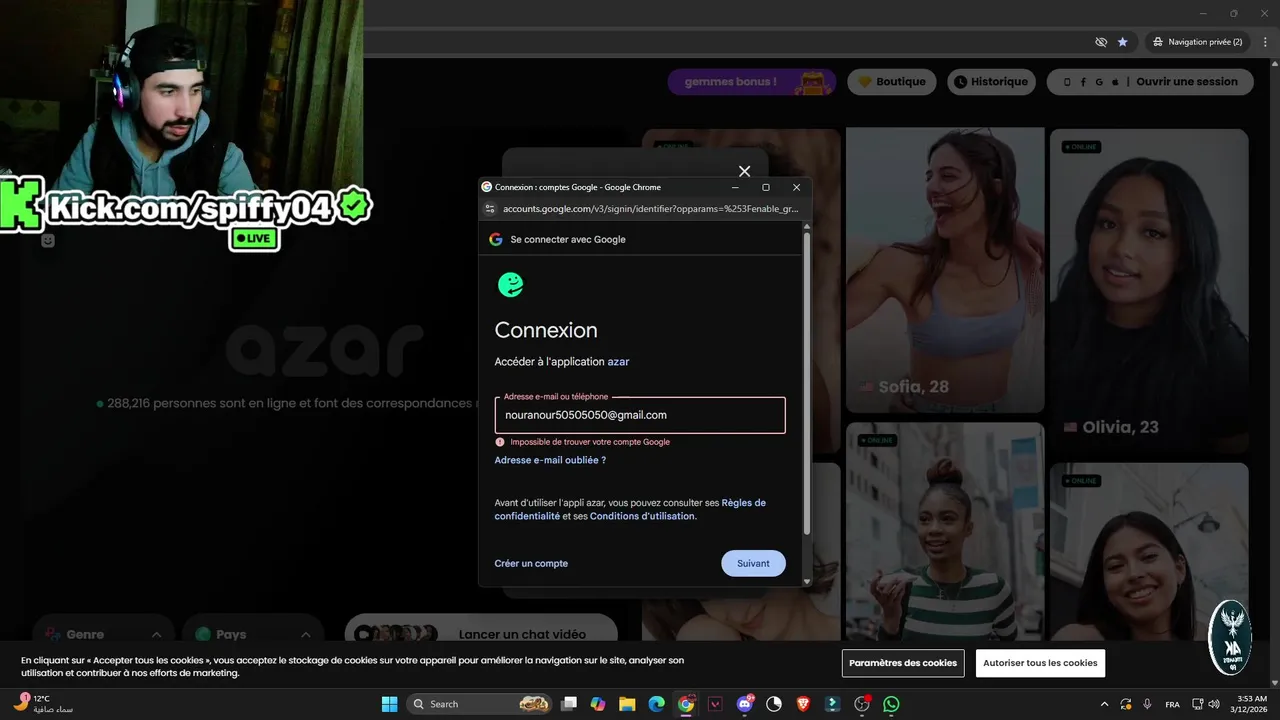This screenshot has height=720, width=1280.
Task: Click the FRA language indicator
Action: click(x=1172, y=704)
